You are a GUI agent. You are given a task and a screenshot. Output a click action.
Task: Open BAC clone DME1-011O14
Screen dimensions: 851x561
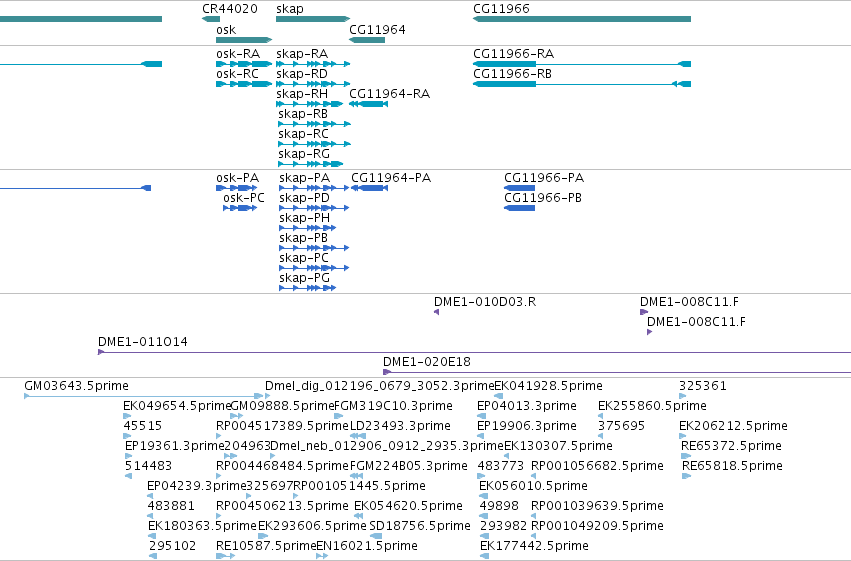click(143, 342)
